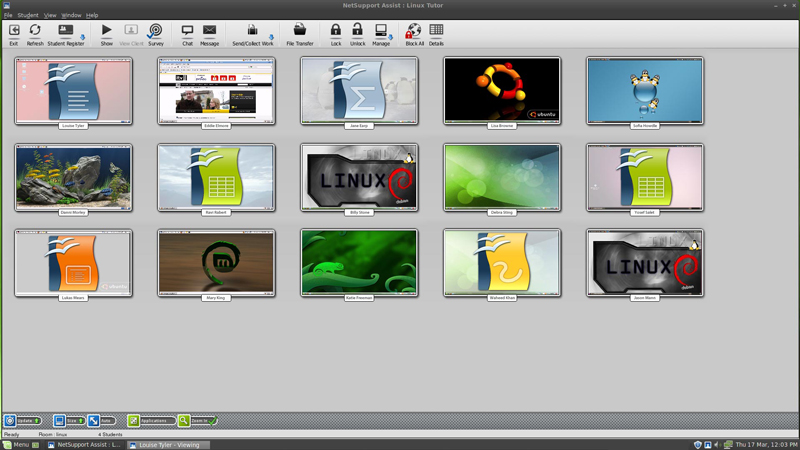Open the Window menu
The image size is (800, 450).
(x=71, y=15)
